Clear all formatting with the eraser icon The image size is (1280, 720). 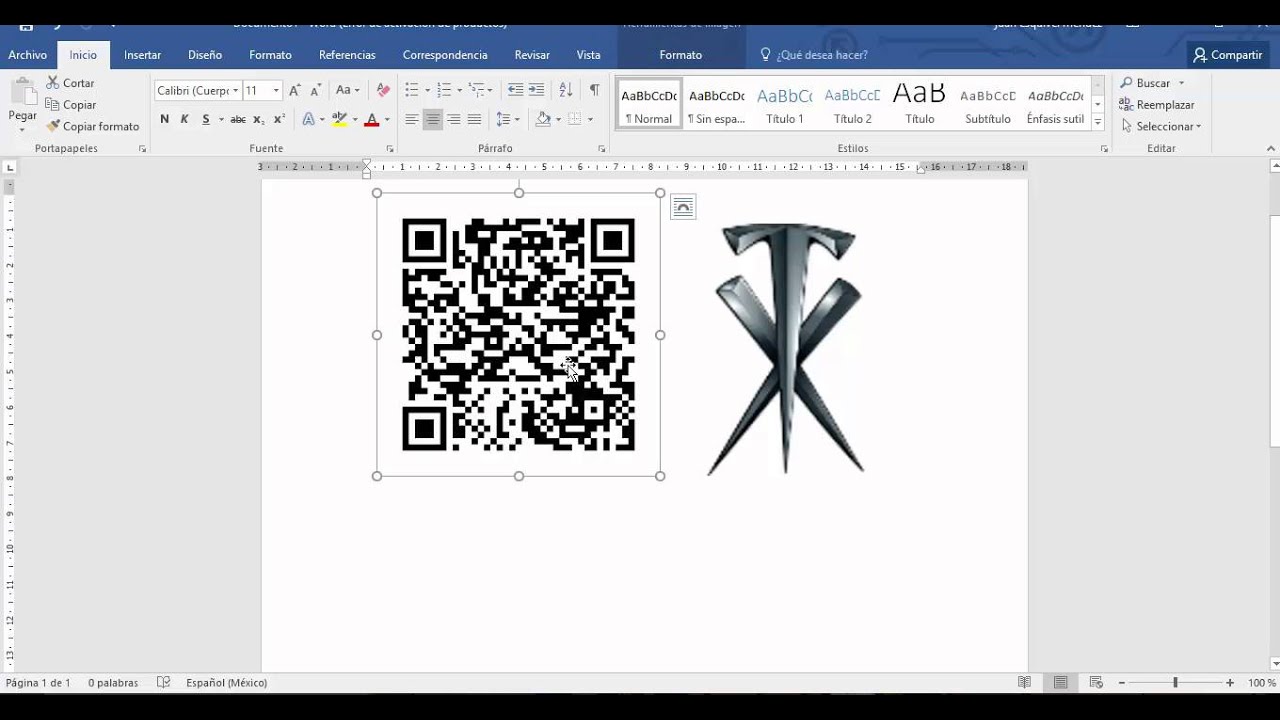pyautogui.click(x=382, y=90)
